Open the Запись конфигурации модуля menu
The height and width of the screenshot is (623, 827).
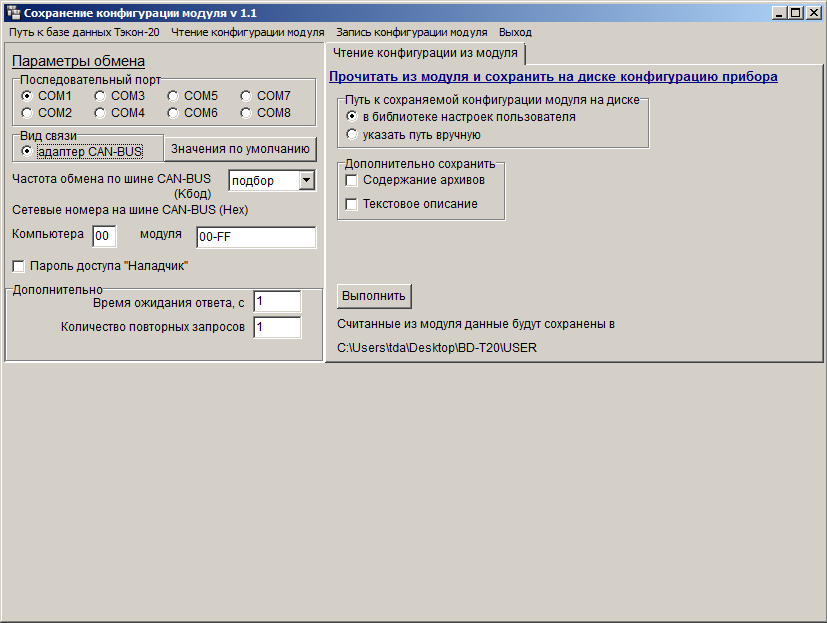[x=411, y=32]
